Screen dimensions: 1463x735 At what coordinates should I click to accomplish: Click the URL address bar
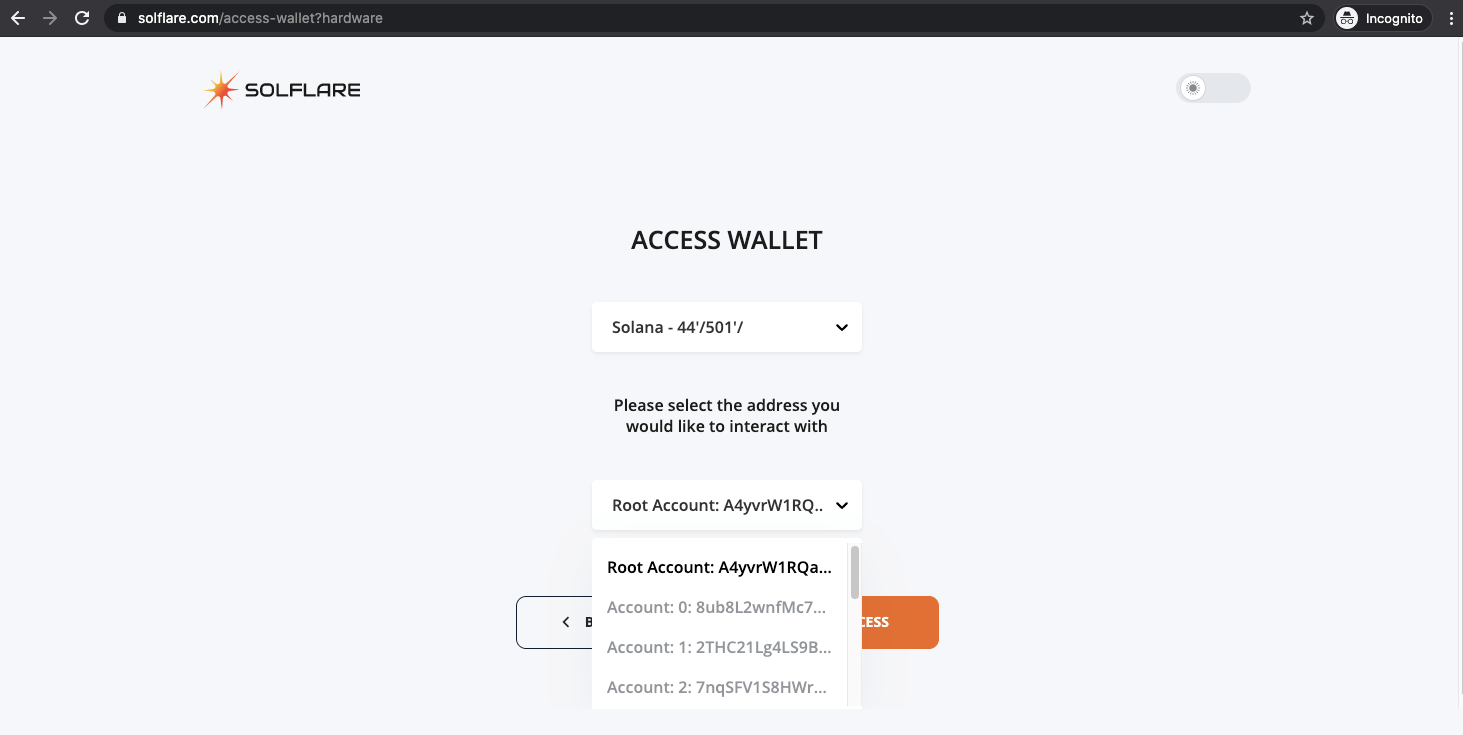coord(700,18)
